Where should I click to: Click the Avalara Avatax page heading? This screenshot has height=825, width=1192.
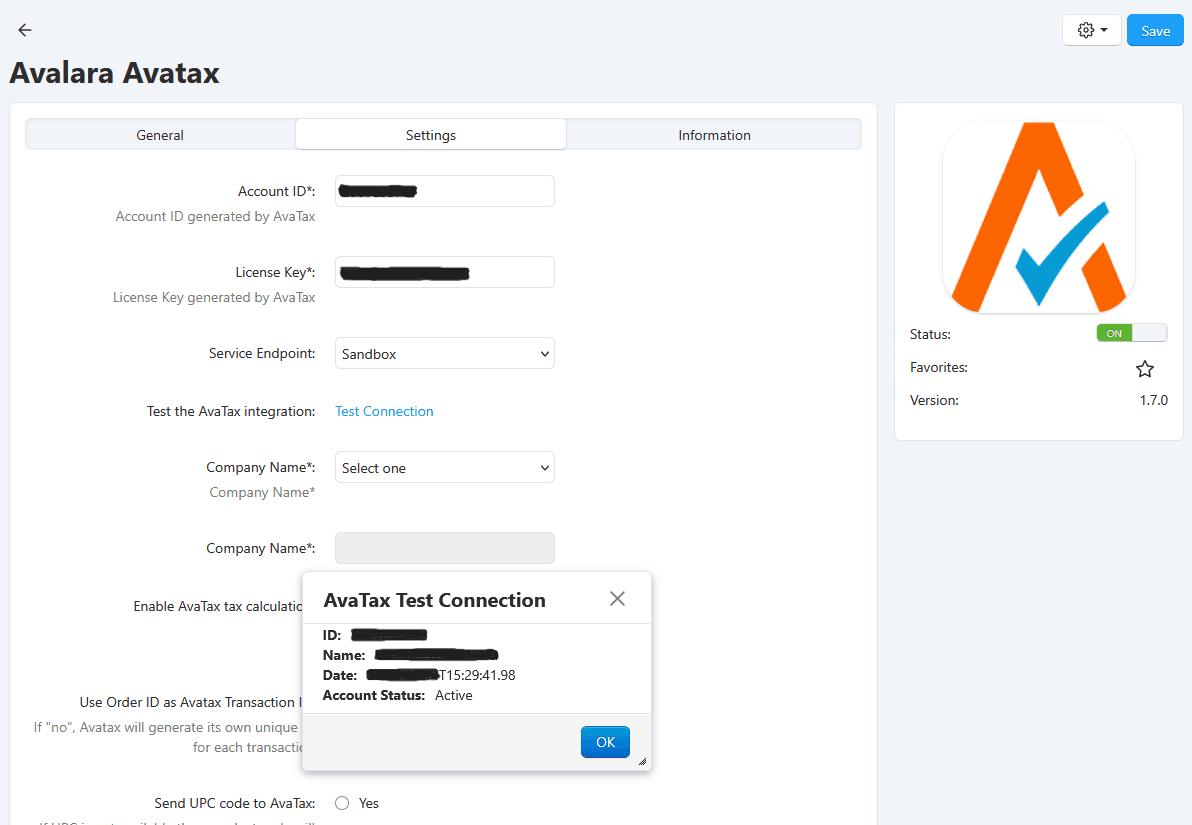click(x=115, y=73)
